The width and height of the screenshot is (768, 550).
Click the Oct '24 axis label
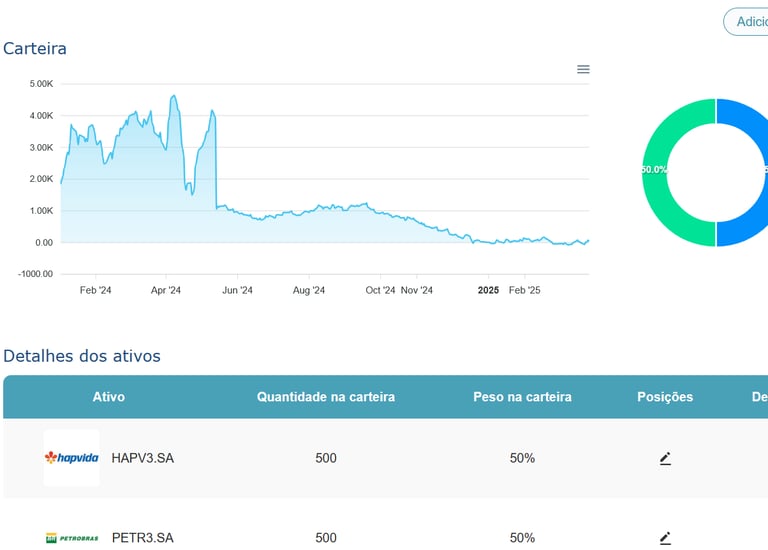[x=380, y=290]
